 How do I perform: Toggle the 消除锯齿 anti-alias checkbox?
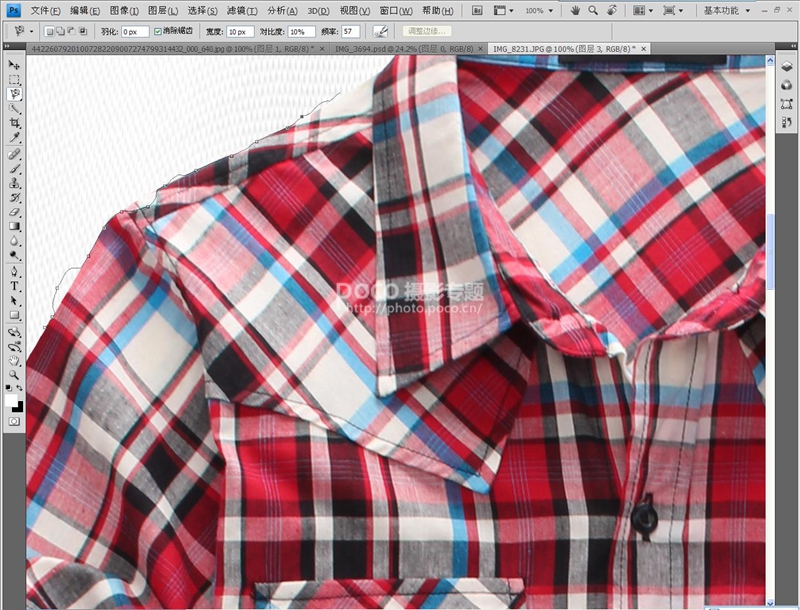point(158,31)
